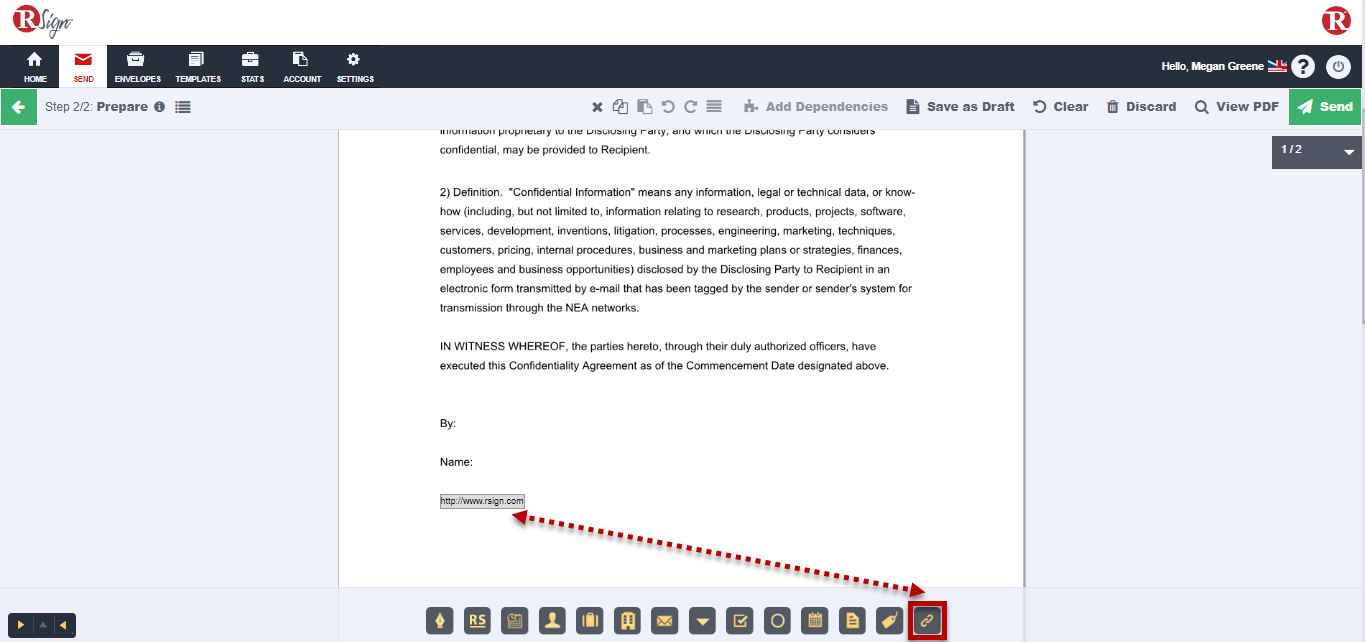Pick the Email envelope control icon
Screen dimensions: 1365x642
pyautogui.click(x=665, y=621)
